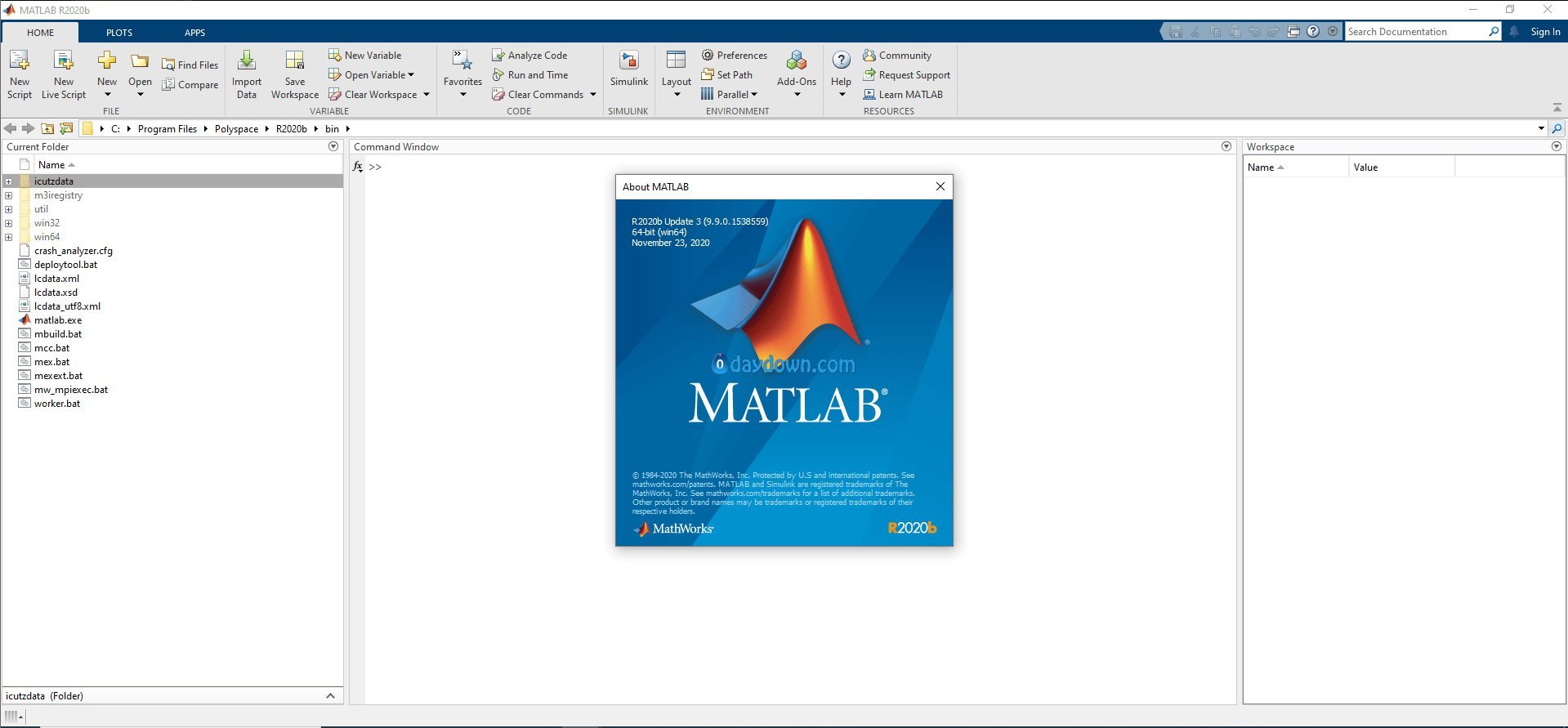Click Program Files in the path bar

(168, 128)
